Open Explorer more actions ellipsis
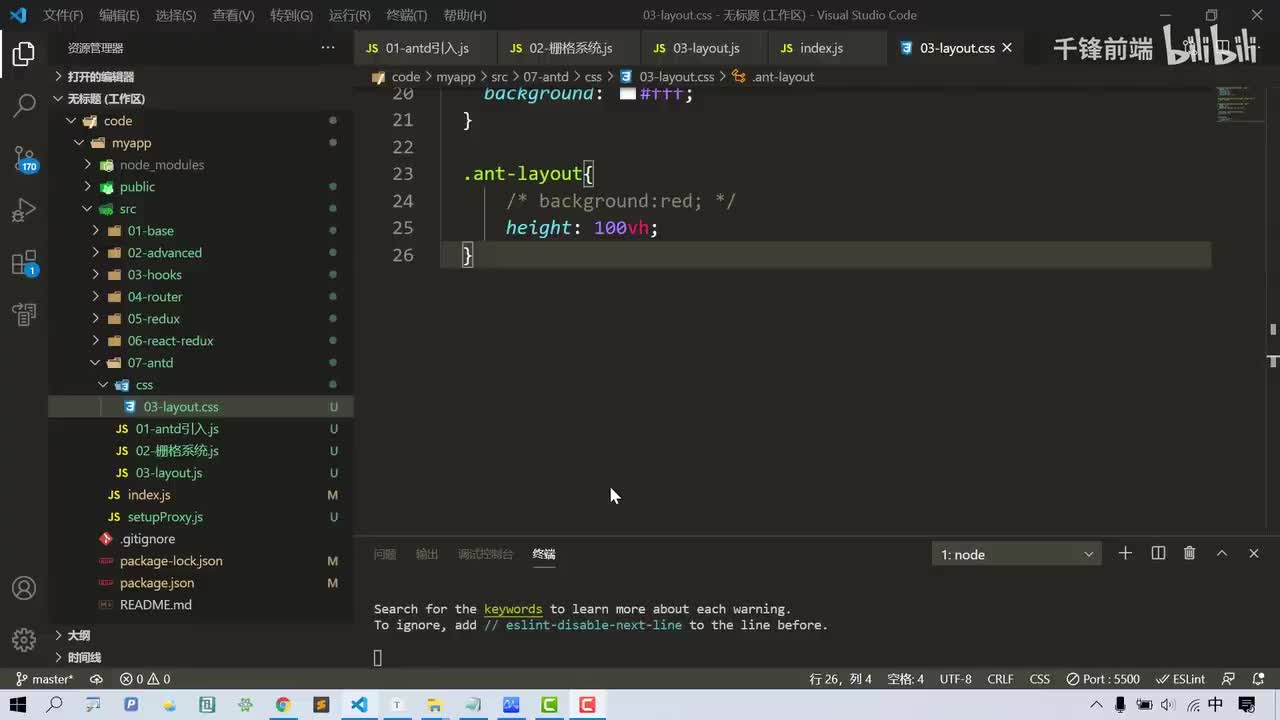 point(328,48)
